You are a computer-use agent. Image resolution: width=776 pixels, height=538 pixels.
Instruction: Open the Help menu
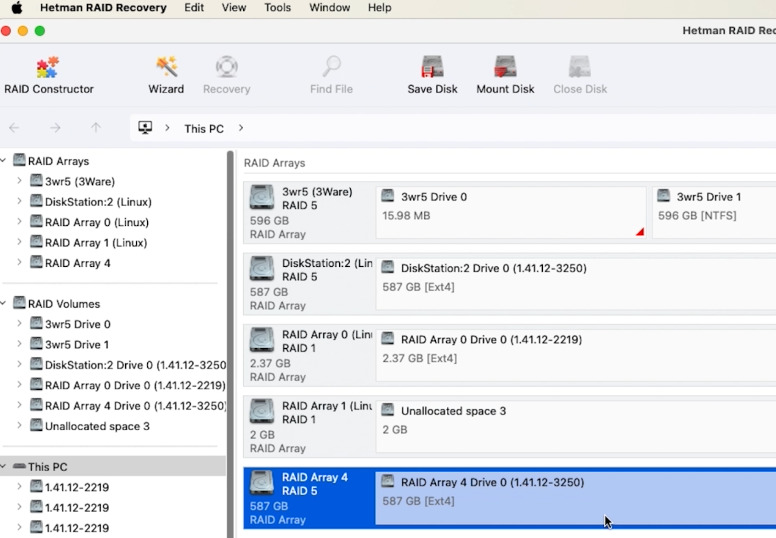click(x=380, y=8)
